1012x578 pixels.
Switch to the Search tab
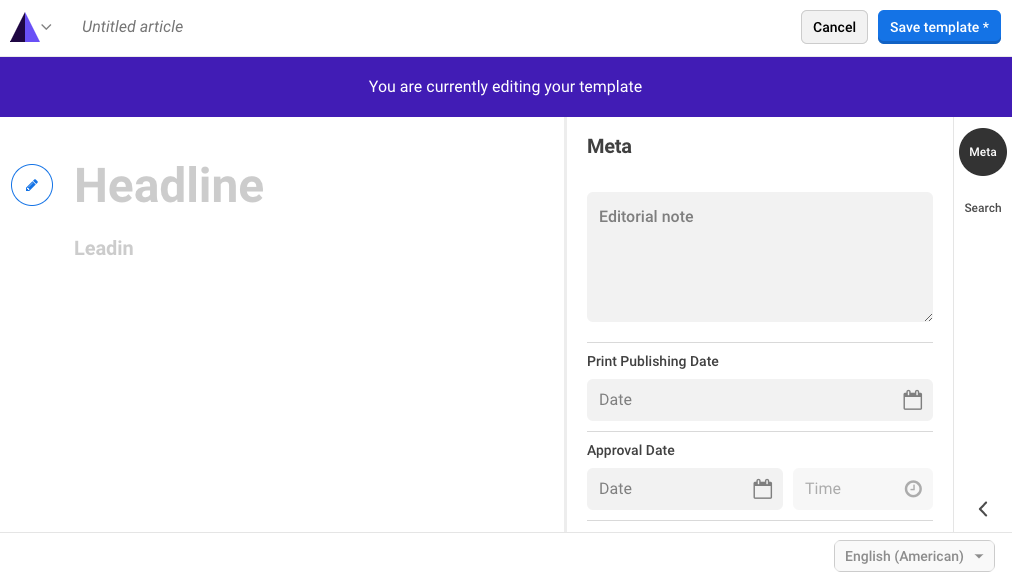(982, 208)
